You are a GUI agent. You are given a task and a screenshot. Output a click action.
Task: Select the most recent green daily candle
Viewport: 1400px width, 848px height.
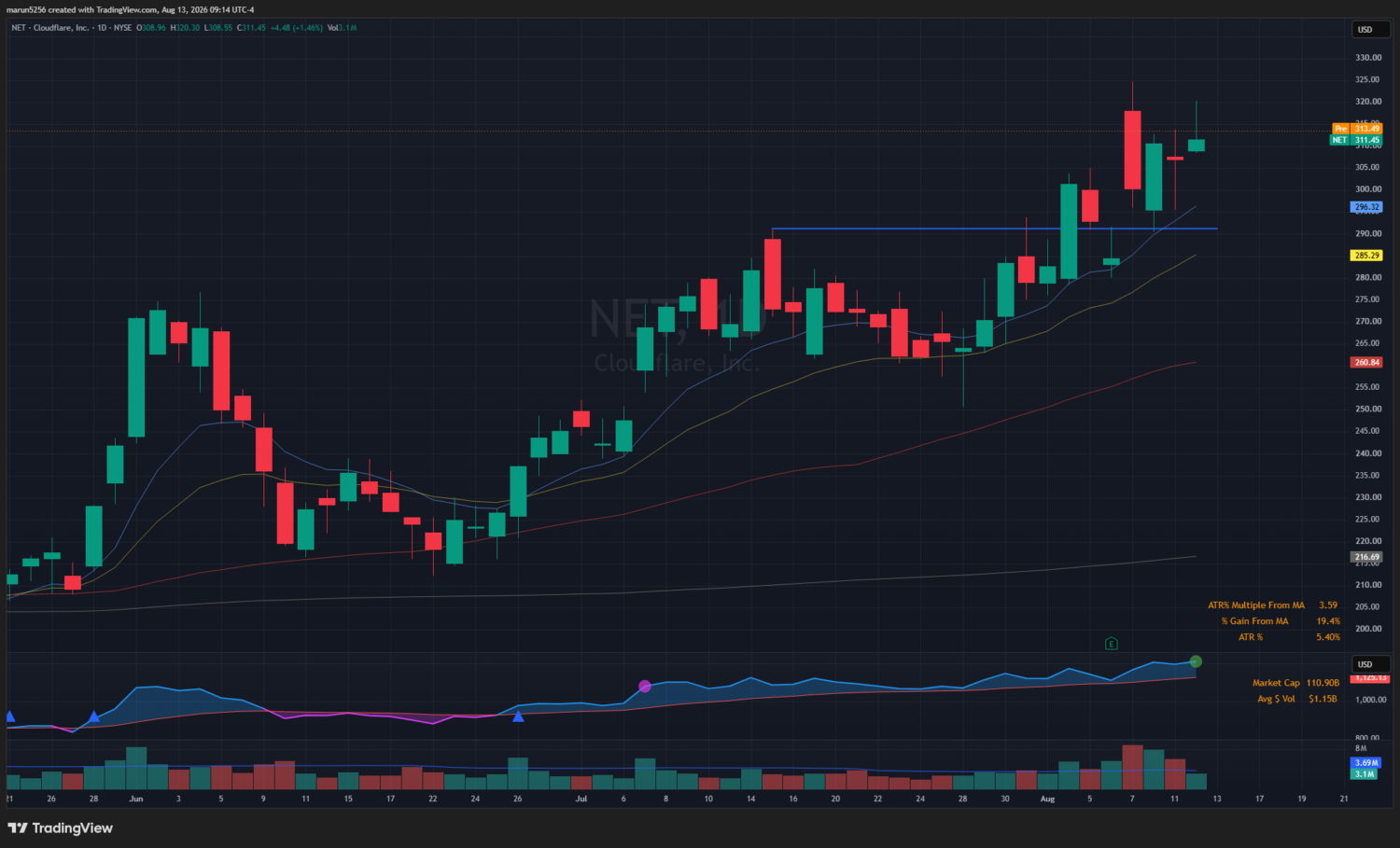coord(1196,145)
